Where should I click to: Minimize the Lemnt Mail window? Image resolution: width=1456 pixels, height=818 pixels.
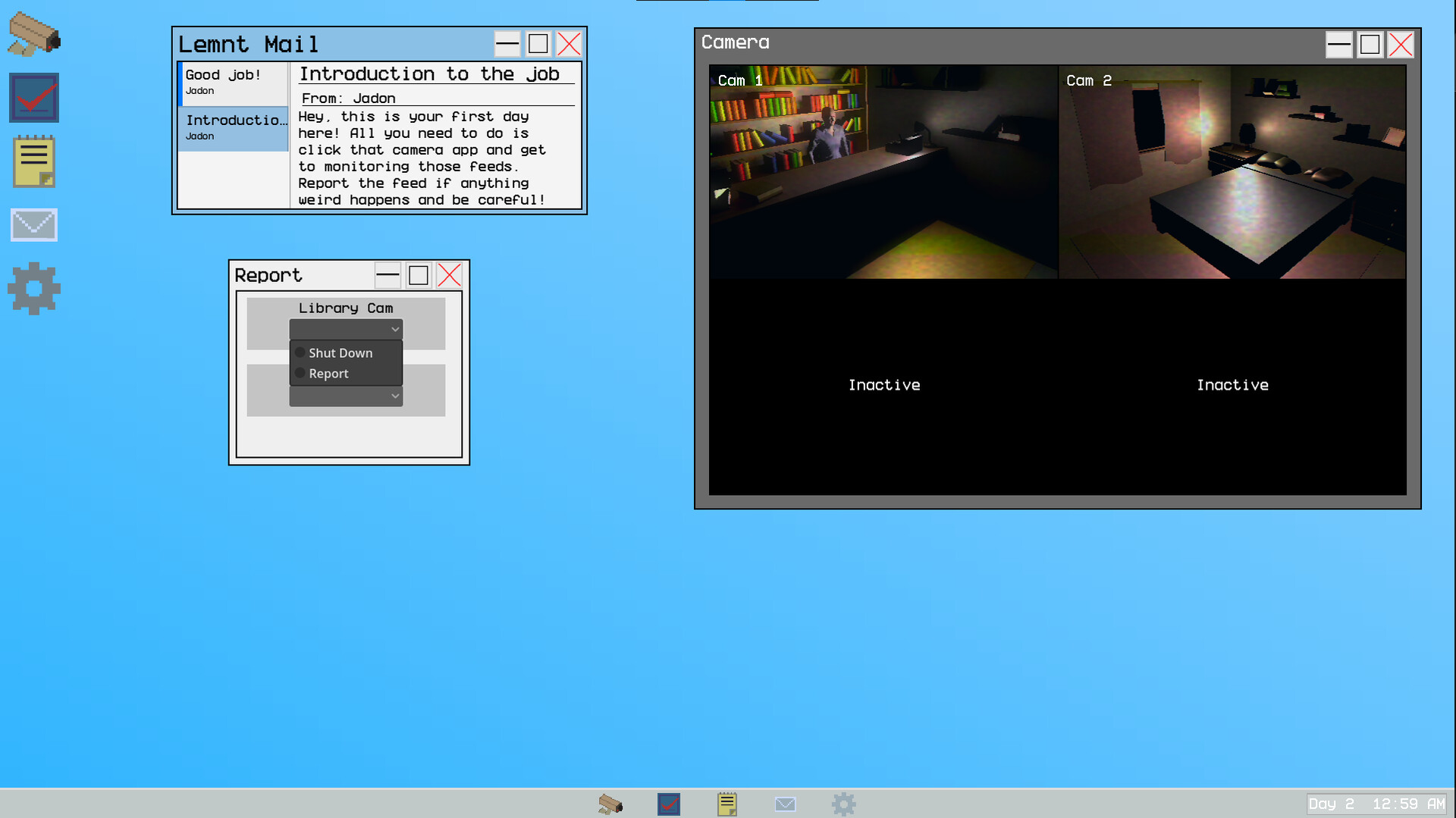point(507,44)
